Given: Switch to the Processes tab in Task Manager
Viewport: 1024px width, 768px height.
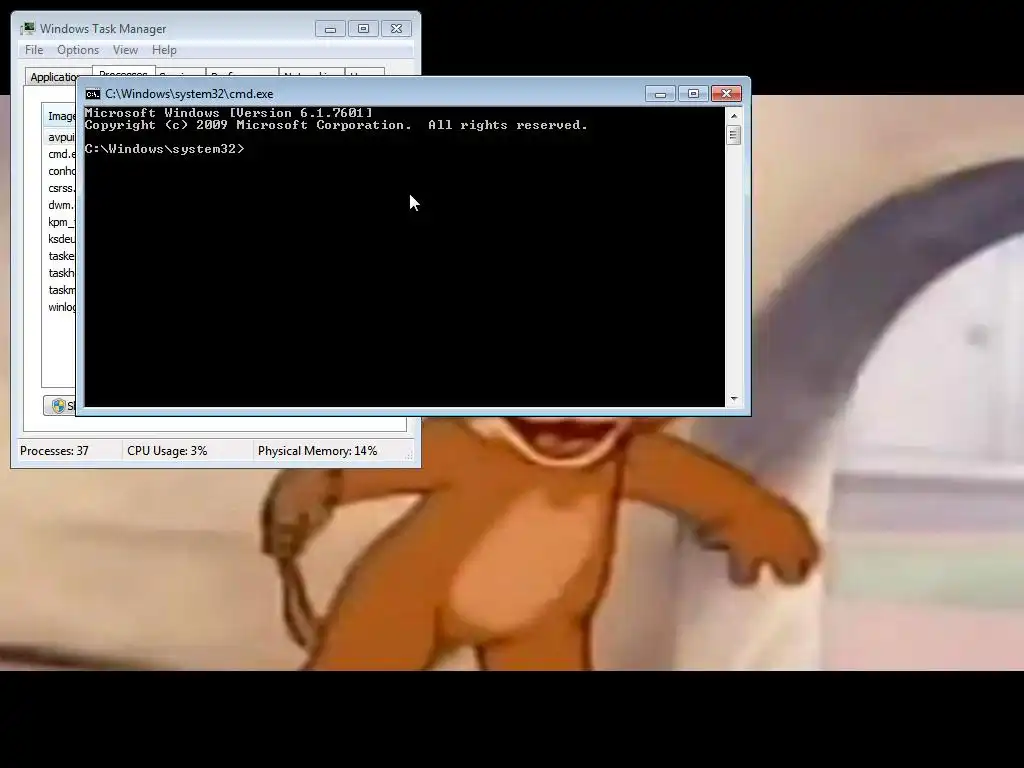Looking at the screenshot, I should 123,71.
